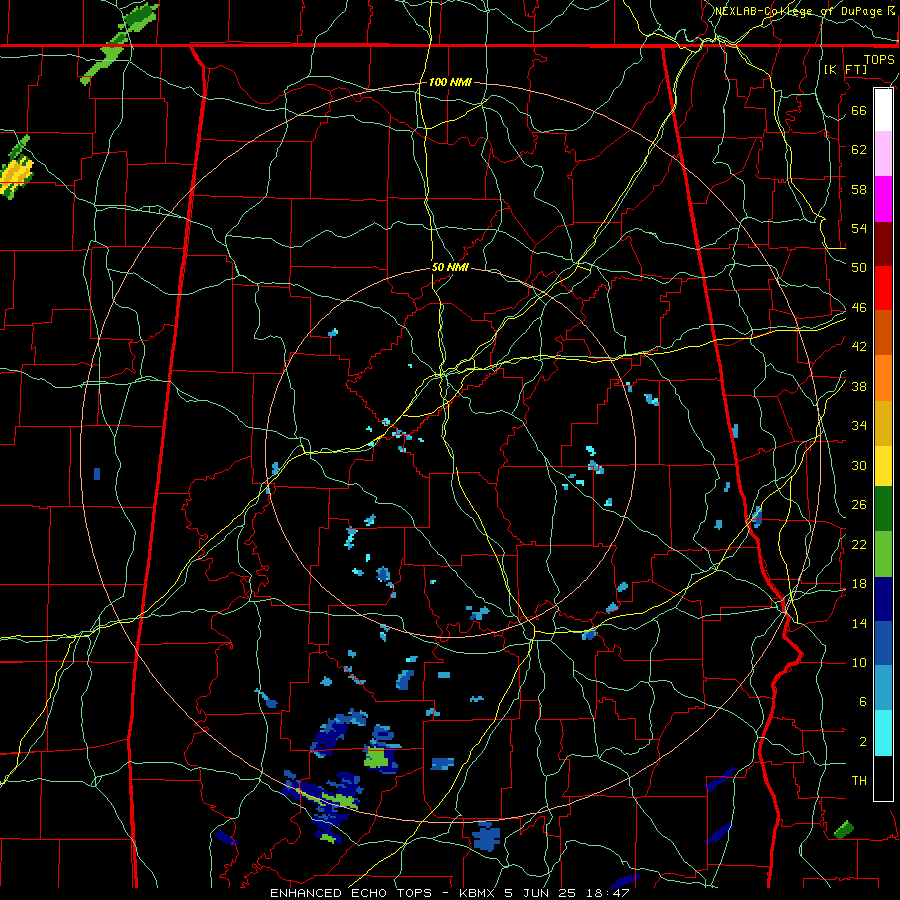Click the "TH" threshold label
The width and height of the screenshot is (900, 900).
tap(859, 781)
